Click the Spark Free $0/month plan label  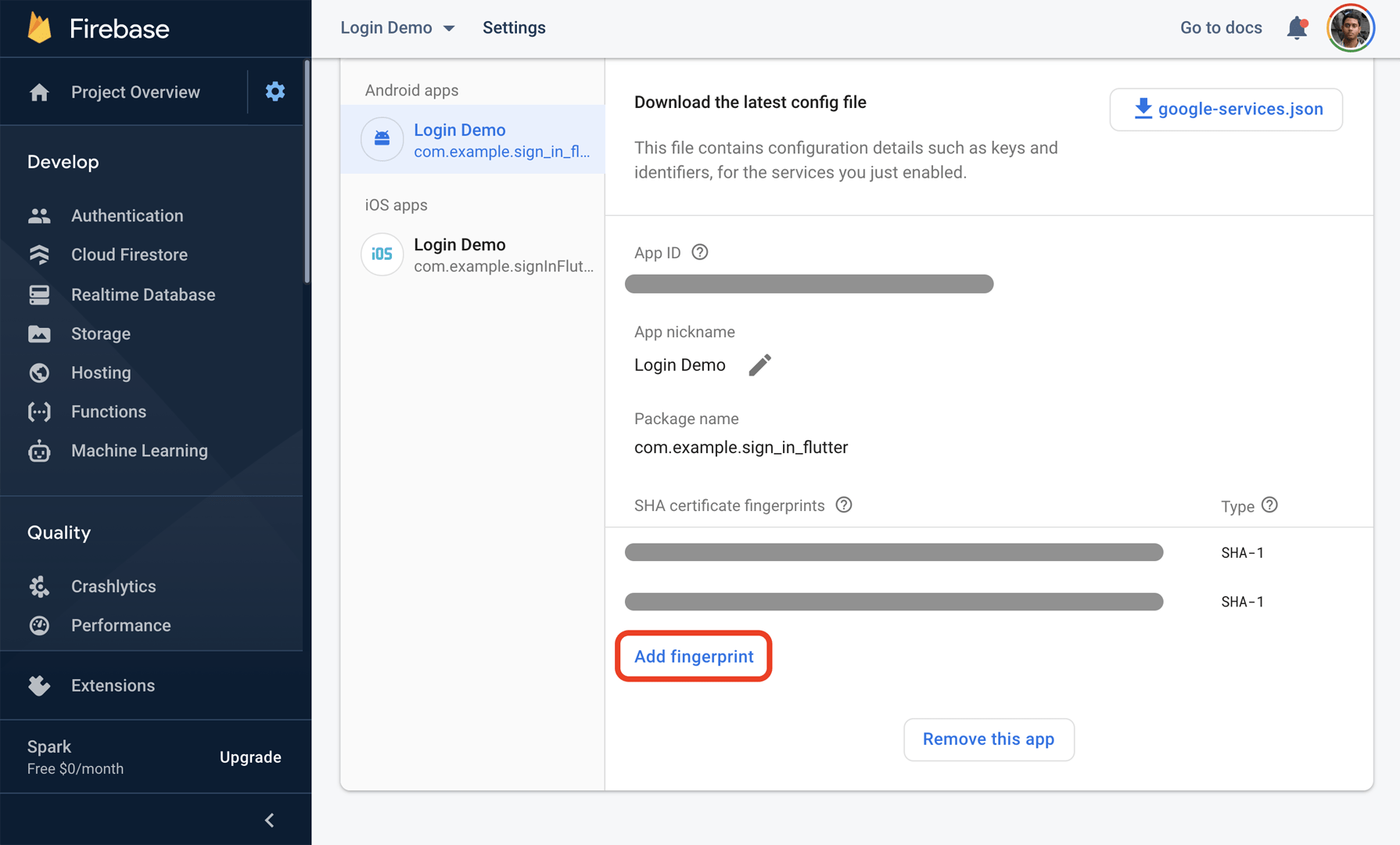coord(75,757)
